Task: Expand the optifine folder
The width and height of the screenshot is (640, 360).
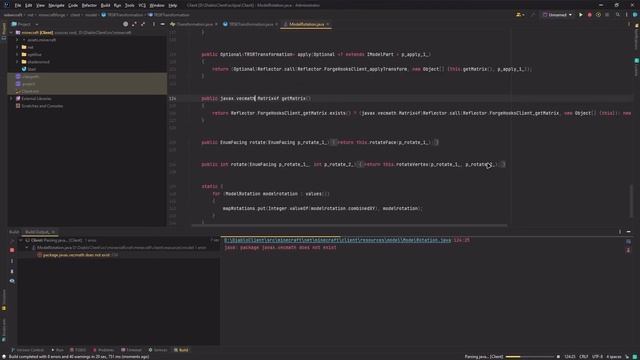Action: click(x=18, y=54)
